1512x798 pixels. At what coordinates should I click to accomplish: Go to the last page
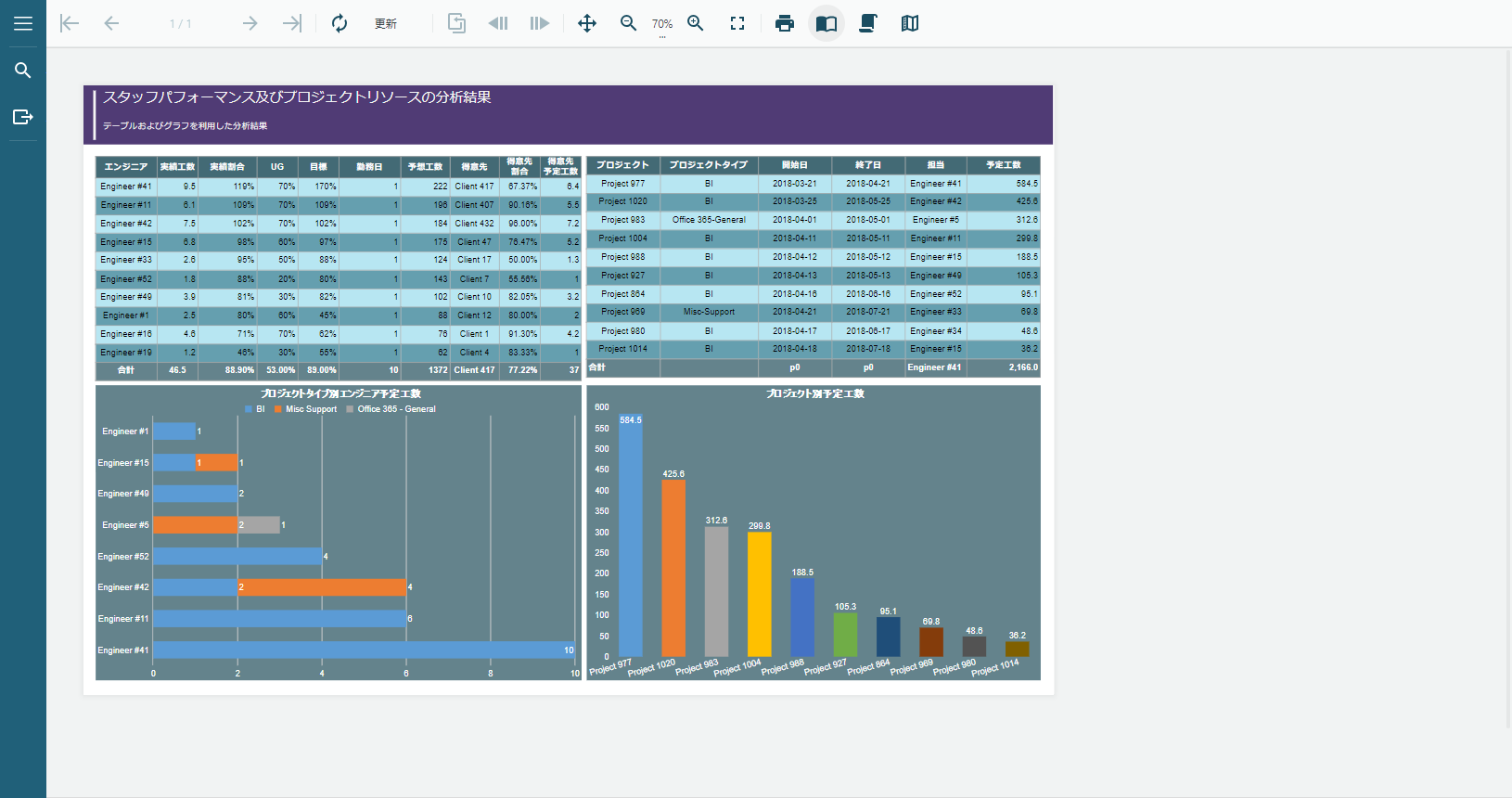pyautogui.click(x=292, y=23)
